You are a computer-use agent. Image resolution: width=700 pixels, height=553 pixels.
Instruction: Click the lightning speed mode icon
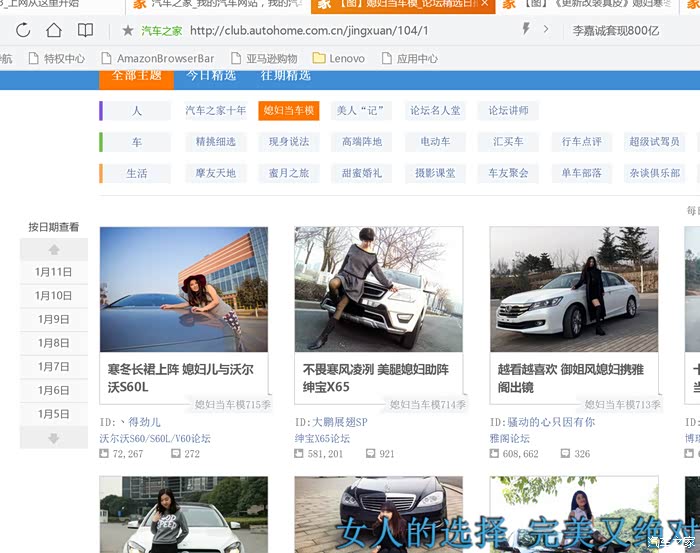click(526, 30)
